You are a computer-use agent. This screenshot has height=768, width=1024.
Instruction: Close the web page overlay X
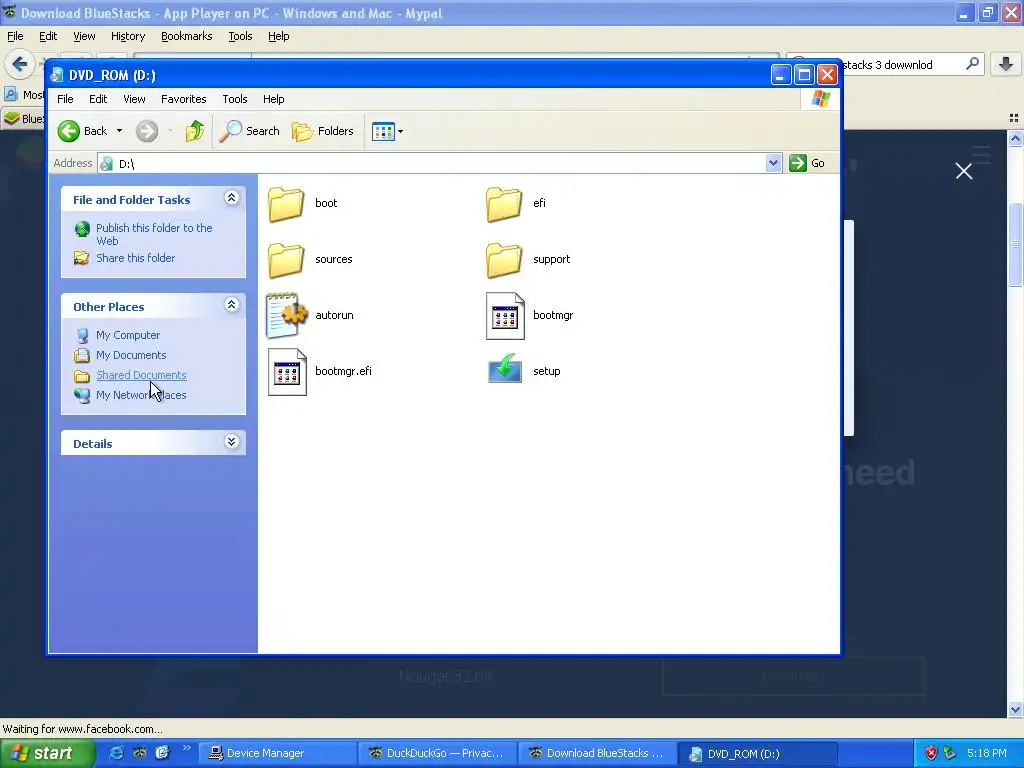click(964, 171)
